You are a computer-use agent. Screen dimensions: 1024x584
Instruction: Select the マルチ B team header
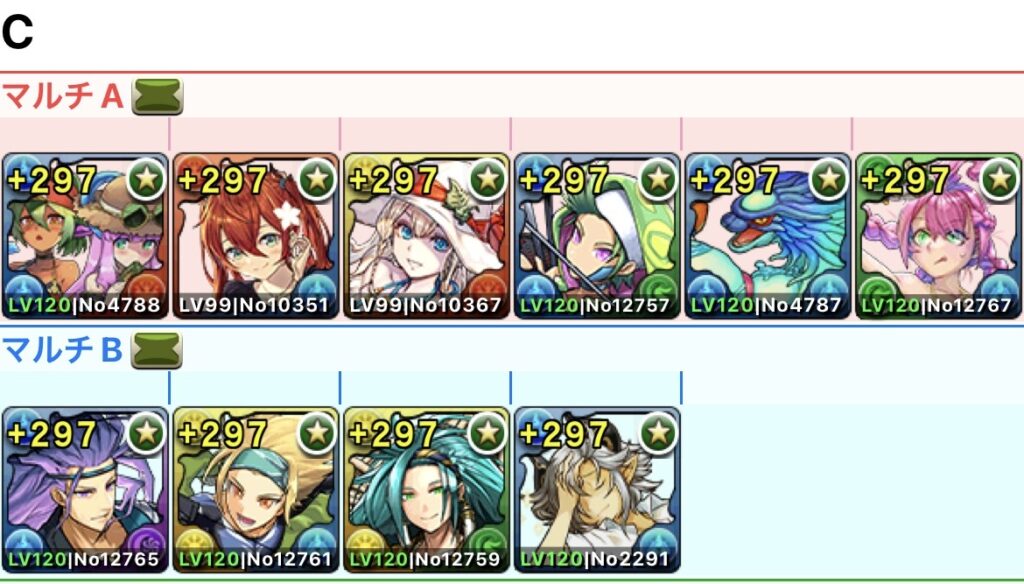pyautogui.click(x=63, y=351)
